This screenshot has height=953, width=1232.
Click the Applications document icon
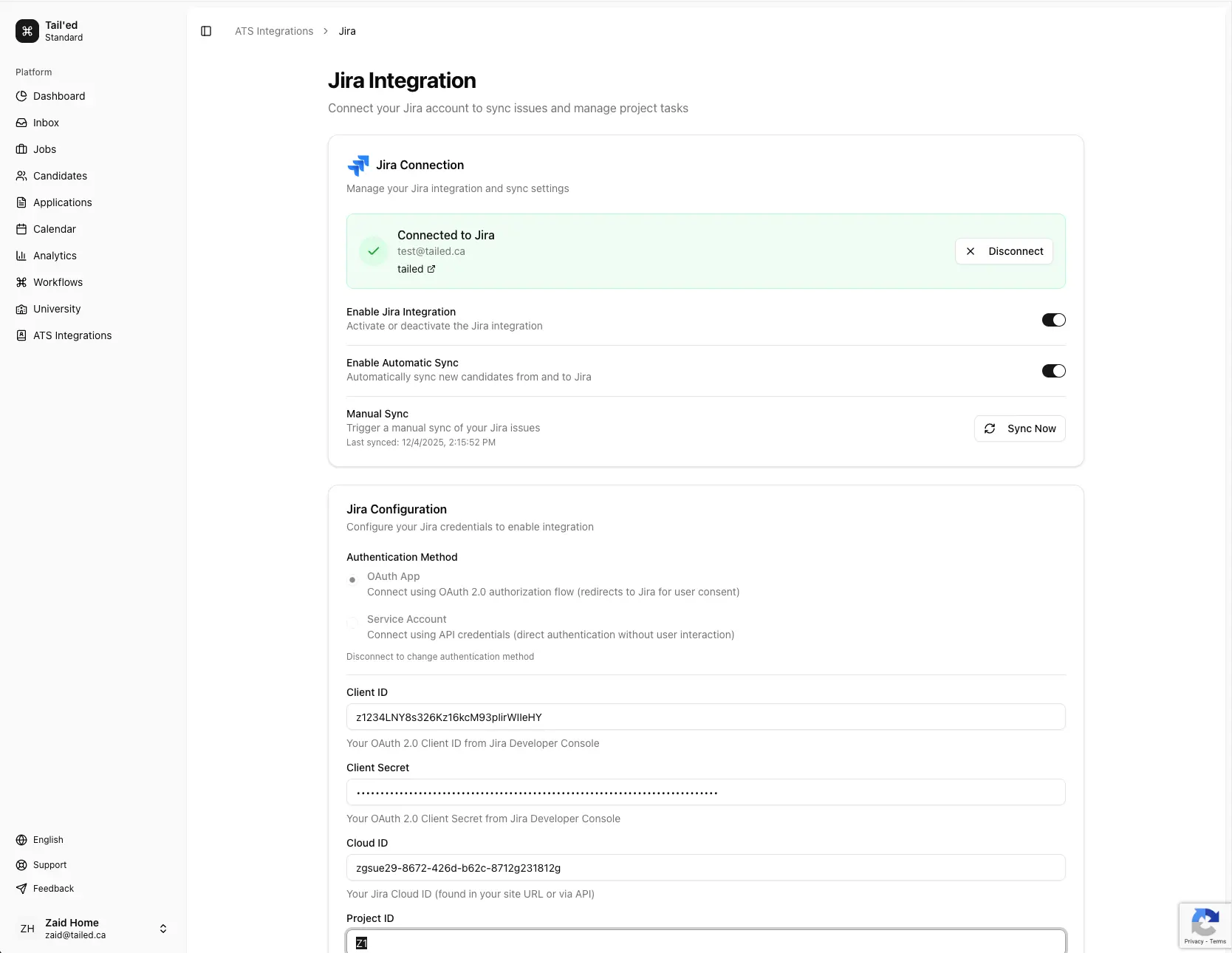(21, 202)
